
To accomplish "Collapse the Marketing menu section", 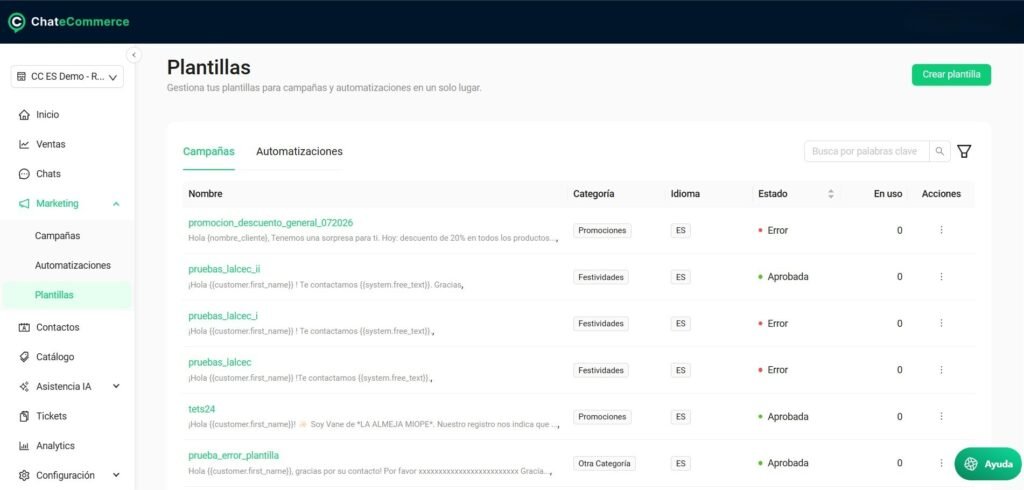I will 116,204.
